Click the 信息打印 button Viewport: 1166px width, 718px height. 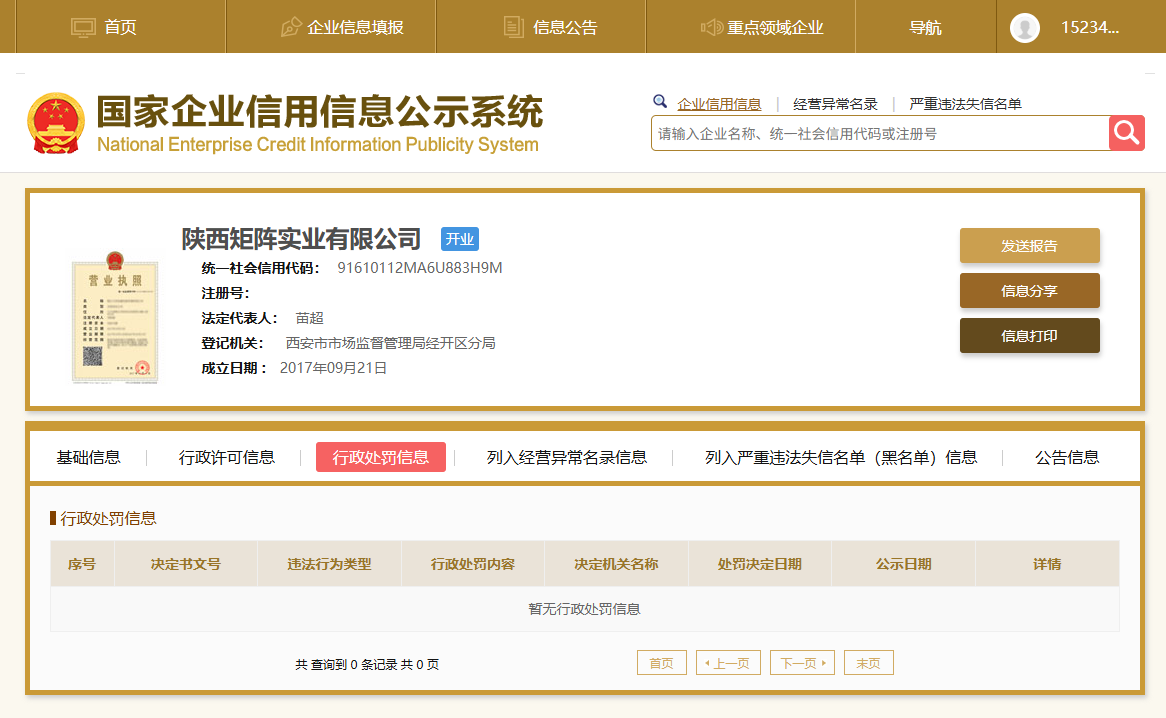point(1029,336)
